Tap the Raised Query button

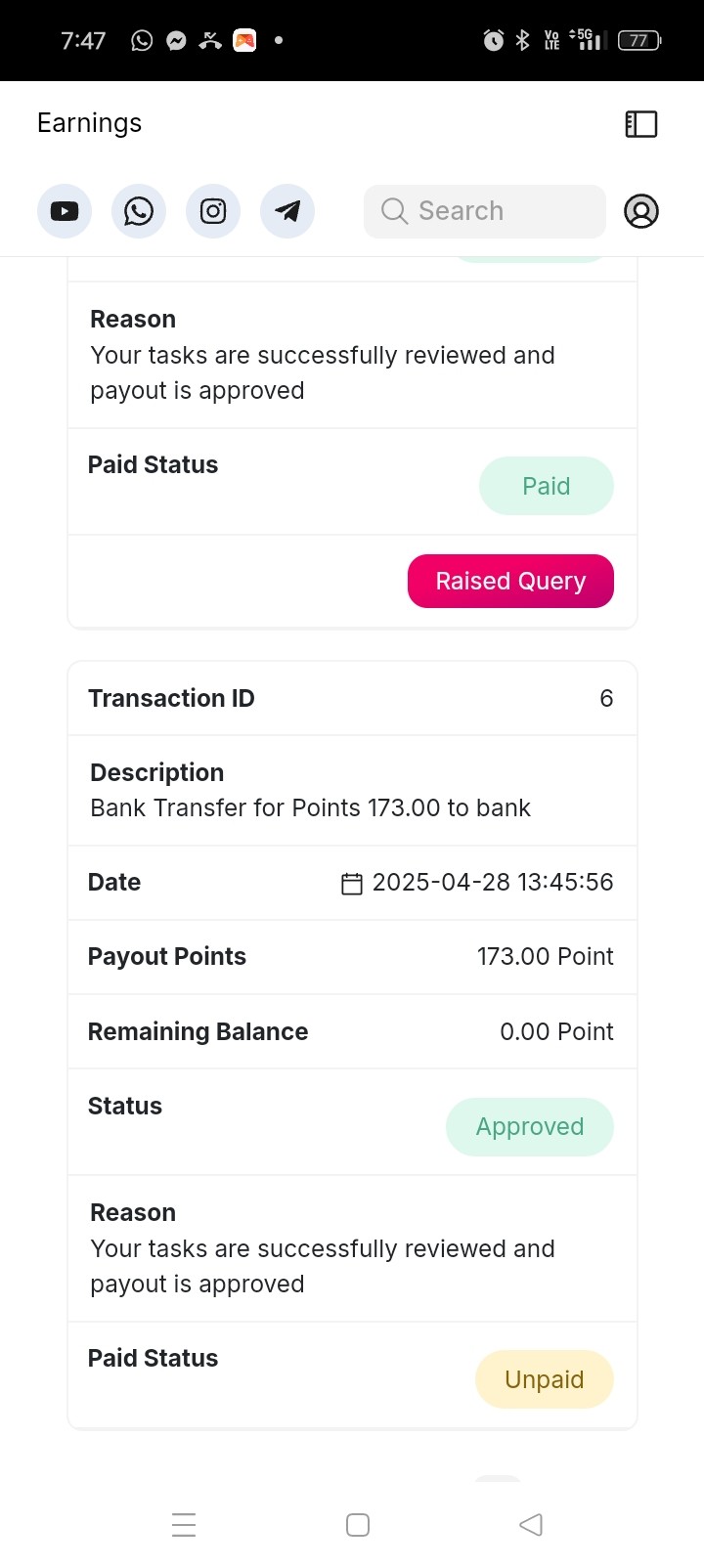[510, 581]
